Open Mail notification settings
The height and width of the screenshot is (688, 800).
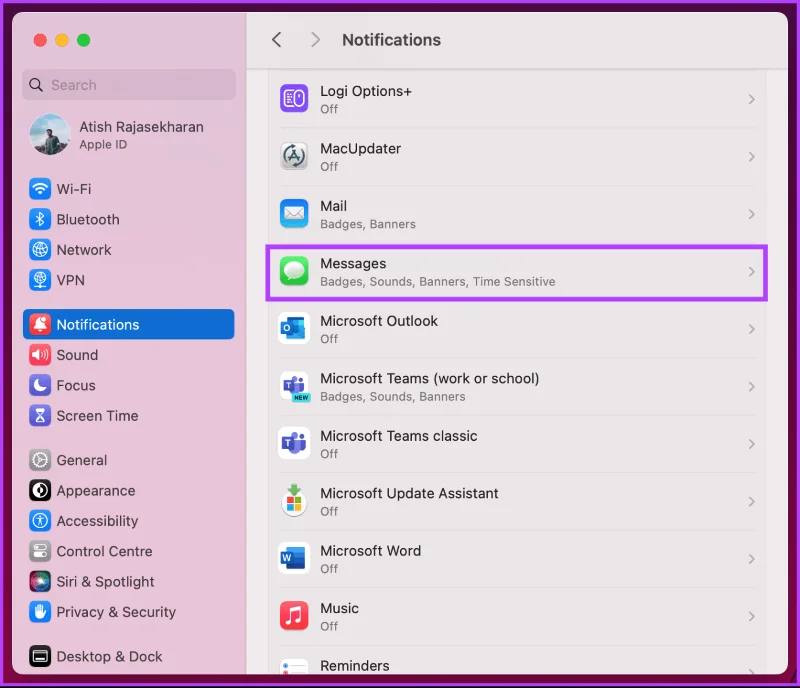516,214
